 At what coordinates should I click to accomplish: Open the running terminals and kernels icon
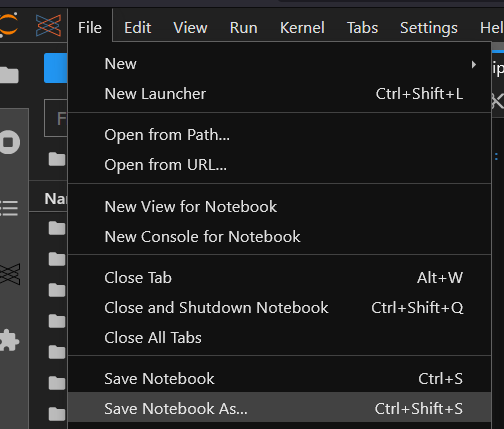click(9, 142)
